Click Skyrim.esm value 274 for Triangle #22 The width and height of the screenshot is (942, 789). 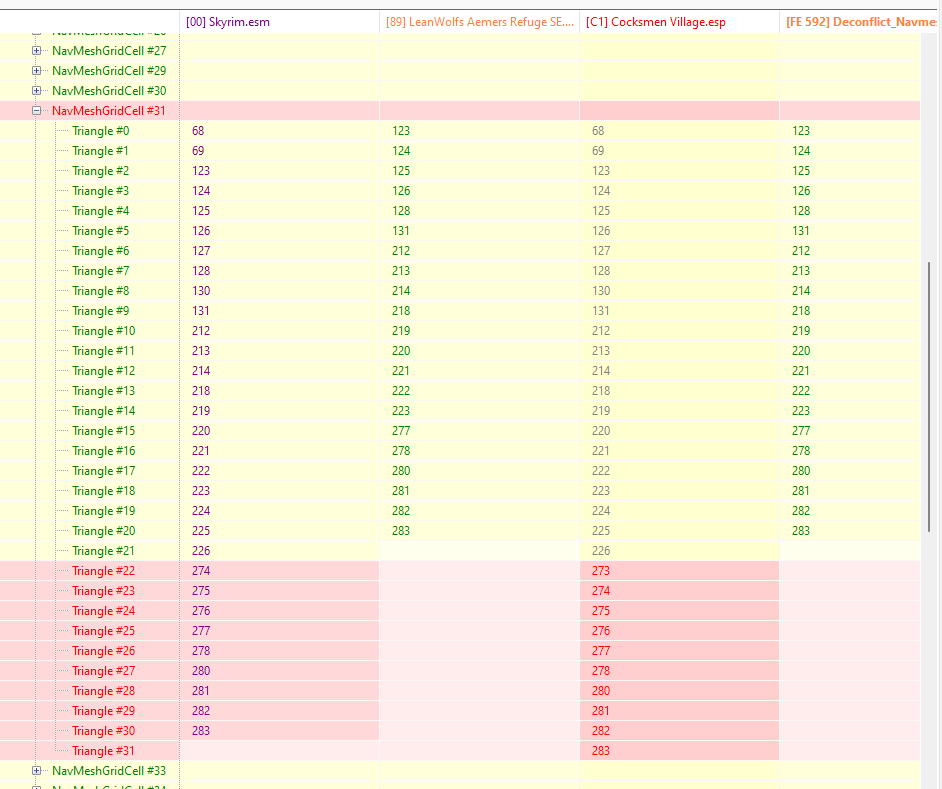coord(201,571)
